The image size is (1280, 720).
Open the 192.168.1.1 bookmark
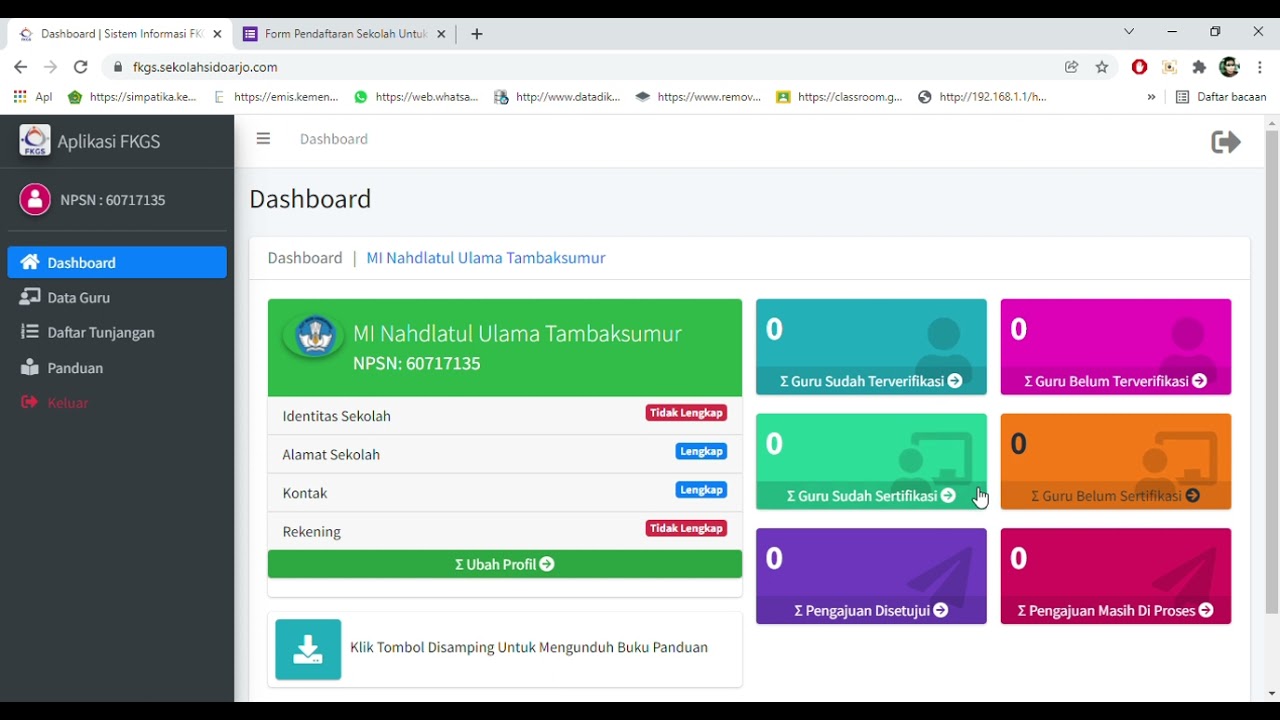[982, 97]
